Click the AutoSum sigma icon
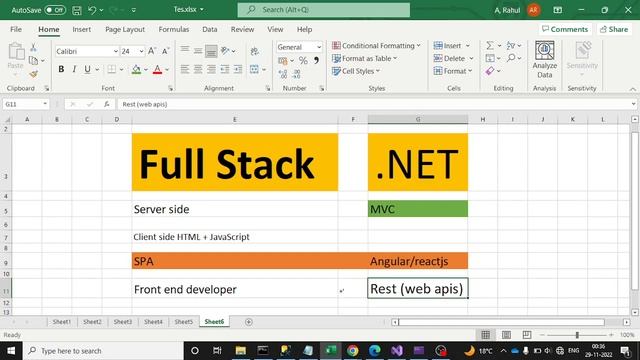640x360 pixels. pyautogui.click(x=490, y=45)
